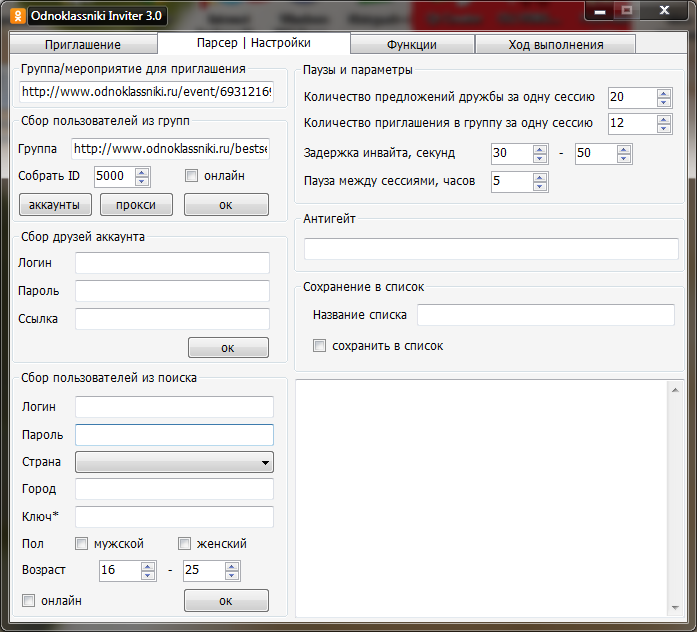Toggle сохранить в список checkbox

click(320, 346)
